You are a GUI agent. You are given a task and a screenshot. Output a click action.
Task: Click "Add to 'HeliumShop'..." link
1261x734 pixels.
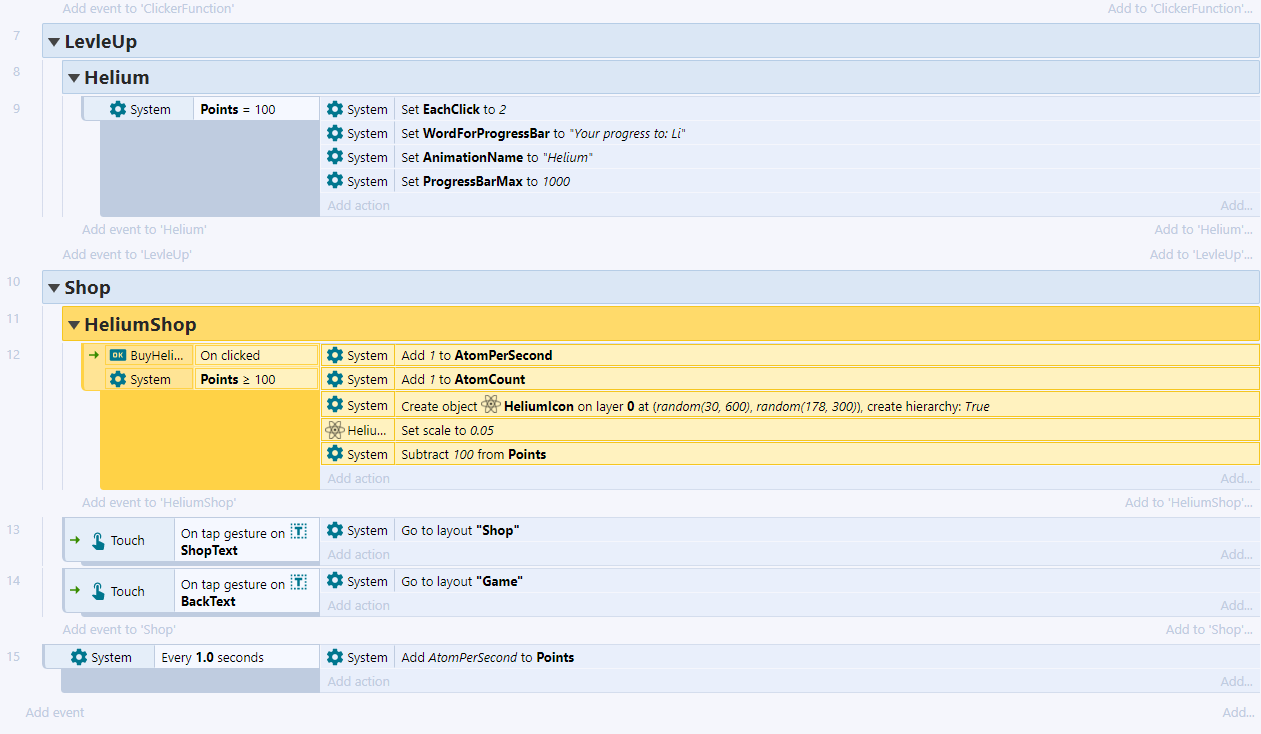tap(1189, 503)
